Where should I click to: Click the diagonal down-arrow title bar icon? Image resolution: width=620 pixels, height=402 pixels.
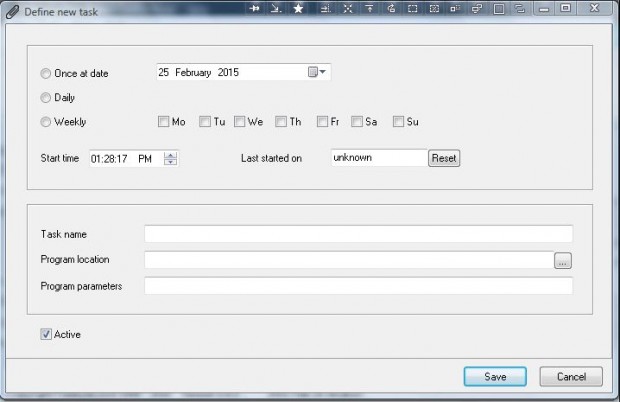(276, 8)
